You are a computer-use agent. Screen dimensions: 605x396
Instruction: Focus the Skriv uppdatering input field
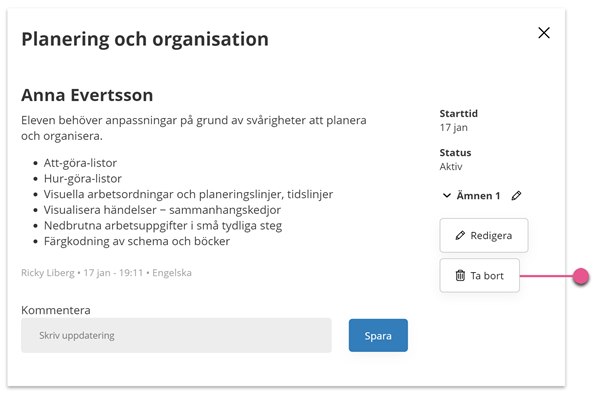pyautogui.click(x=176, y=335)
